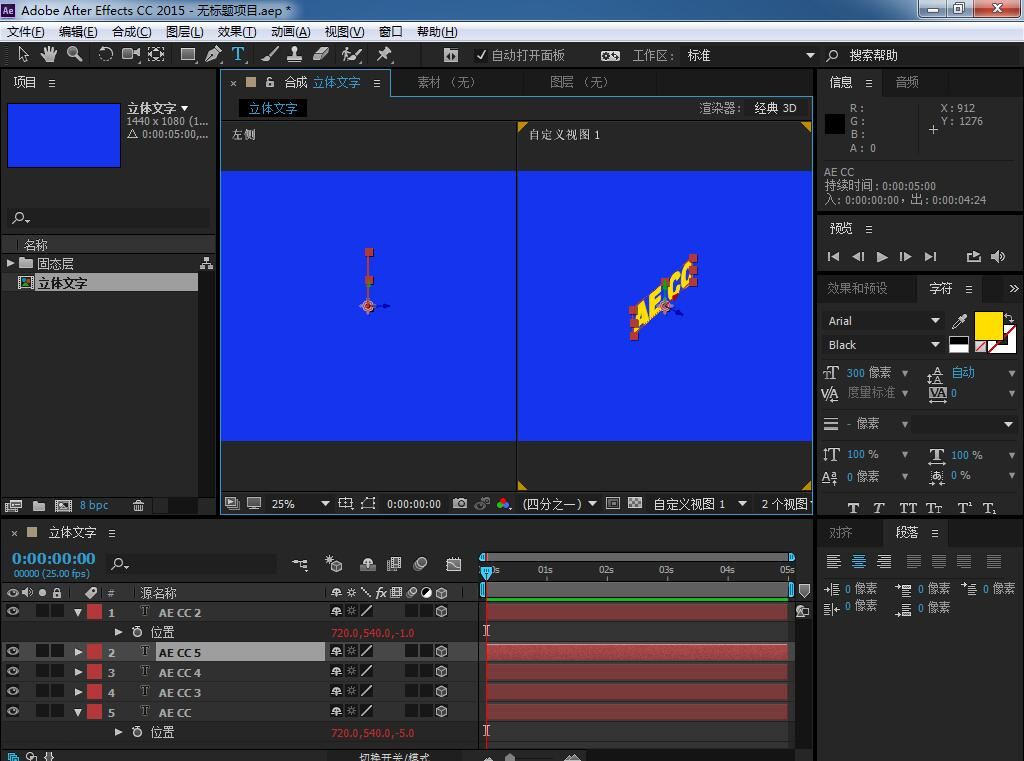Image resolution: width=1024 pixels, height=761 pixels.
Task: Jump to the first frame
Action: 833,257
